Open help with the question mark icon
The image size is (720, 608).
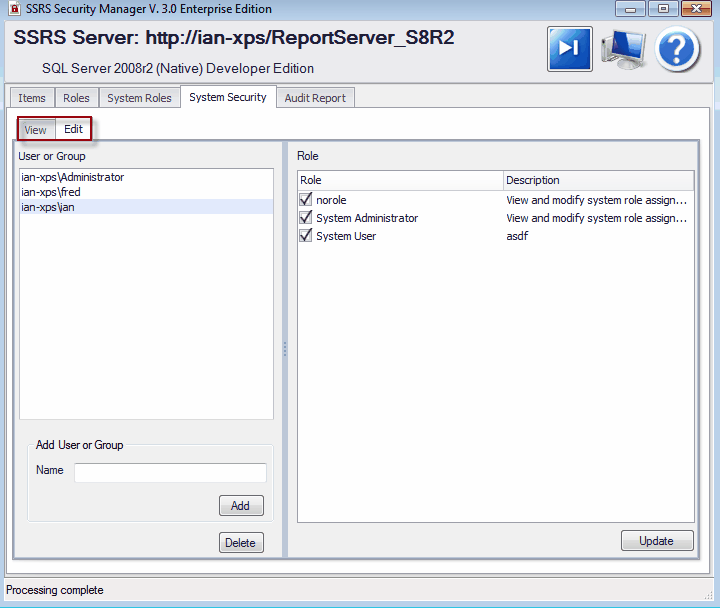[x=677, y=49]
